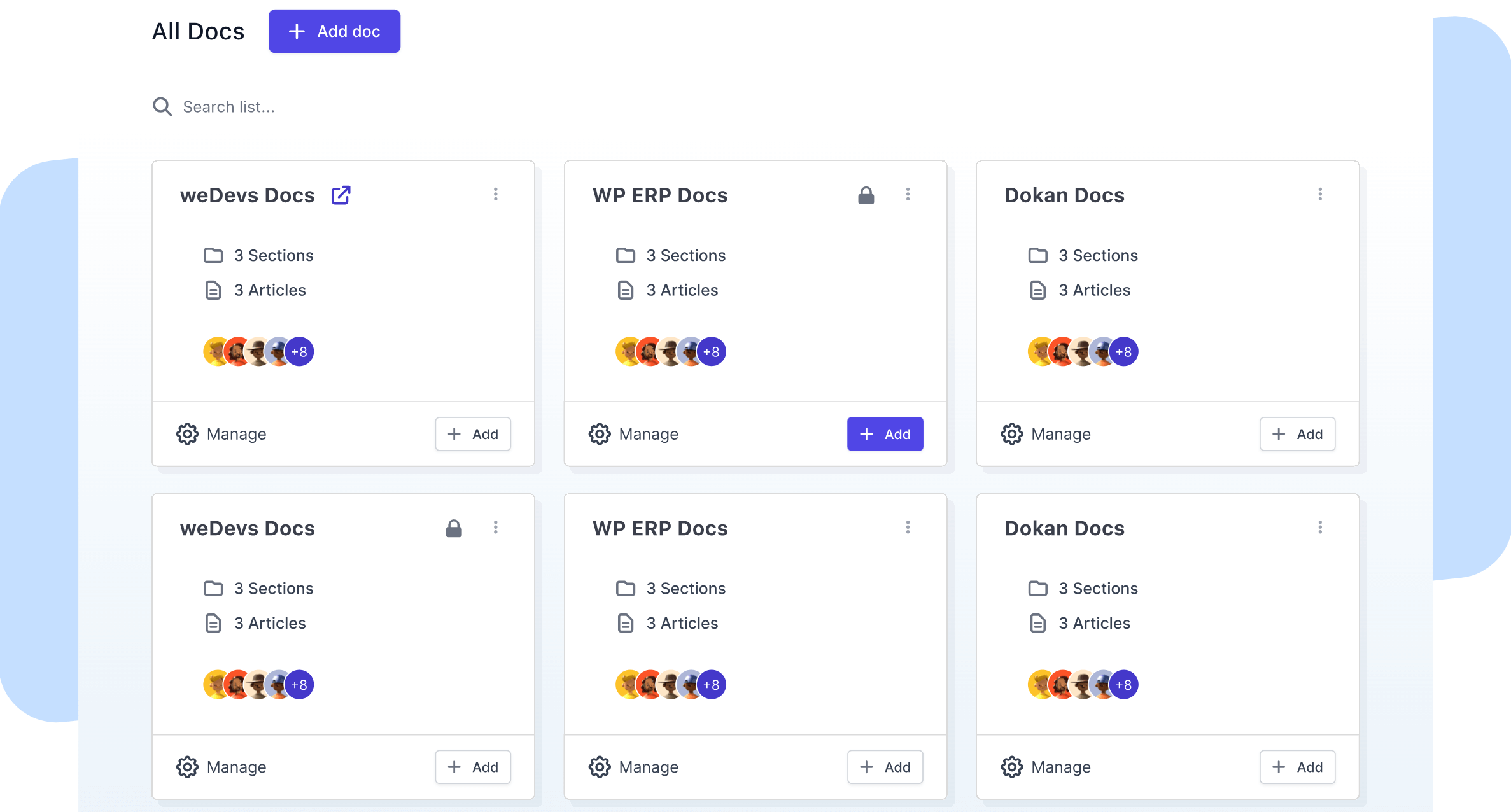Click the Add doc button

click(x=334, y=31)
